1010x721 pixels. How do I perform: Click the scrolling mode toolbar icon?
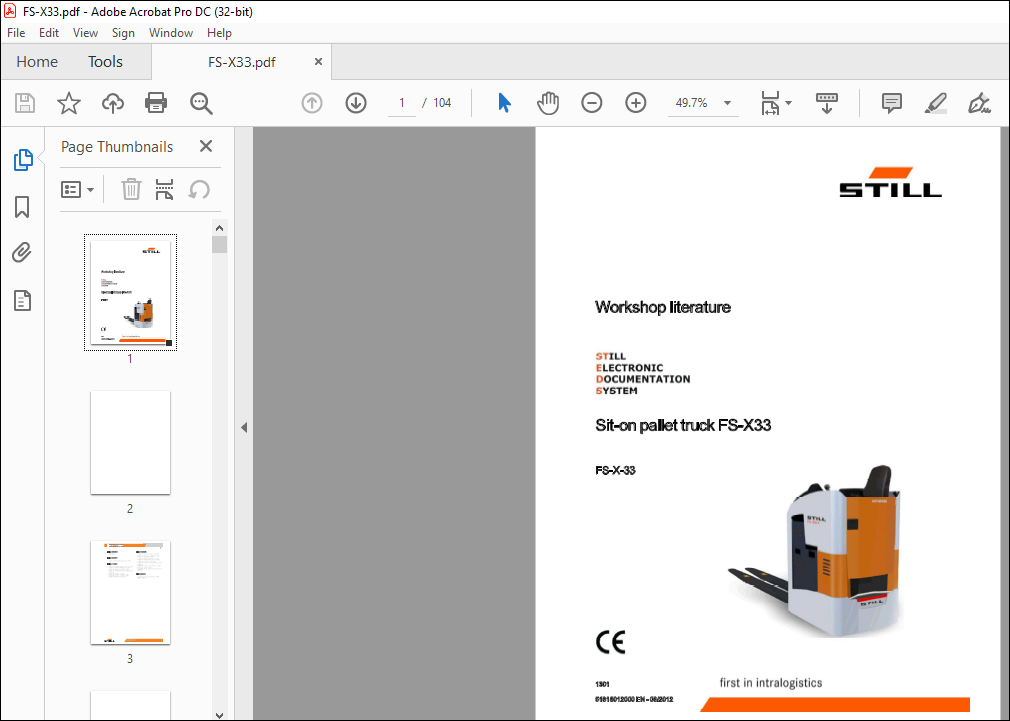click(x=826, y=103)
